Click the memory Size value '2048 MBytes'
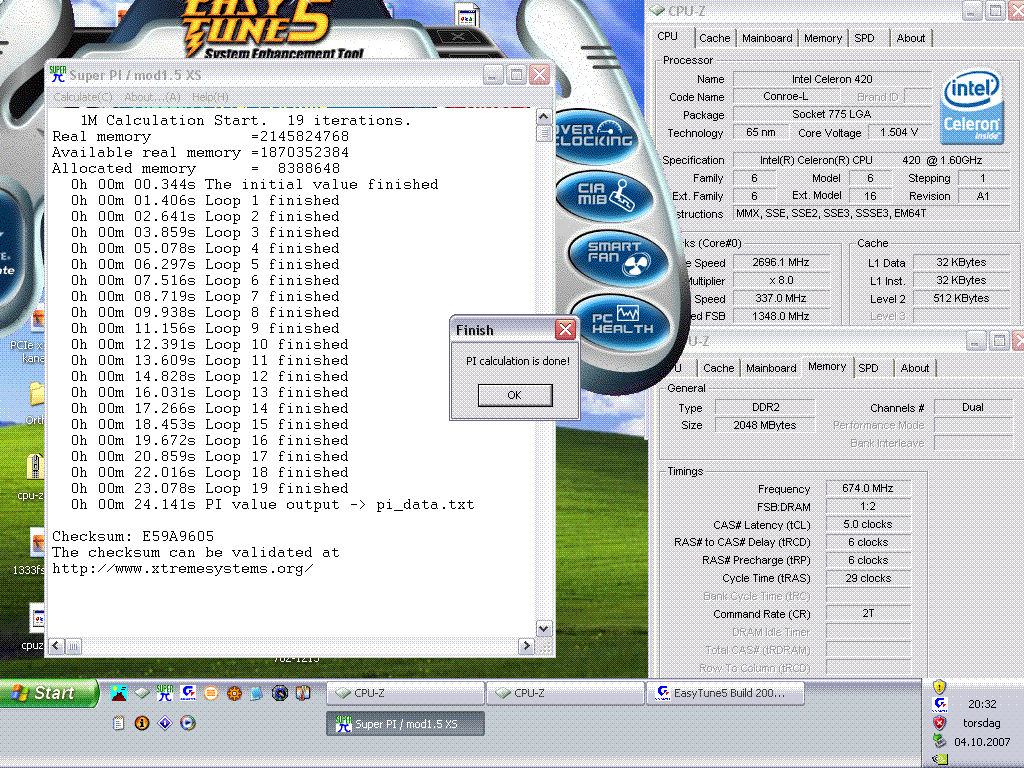Image resolution: width=1024 pixels, height=768 pixels. [x=765, y=424]
